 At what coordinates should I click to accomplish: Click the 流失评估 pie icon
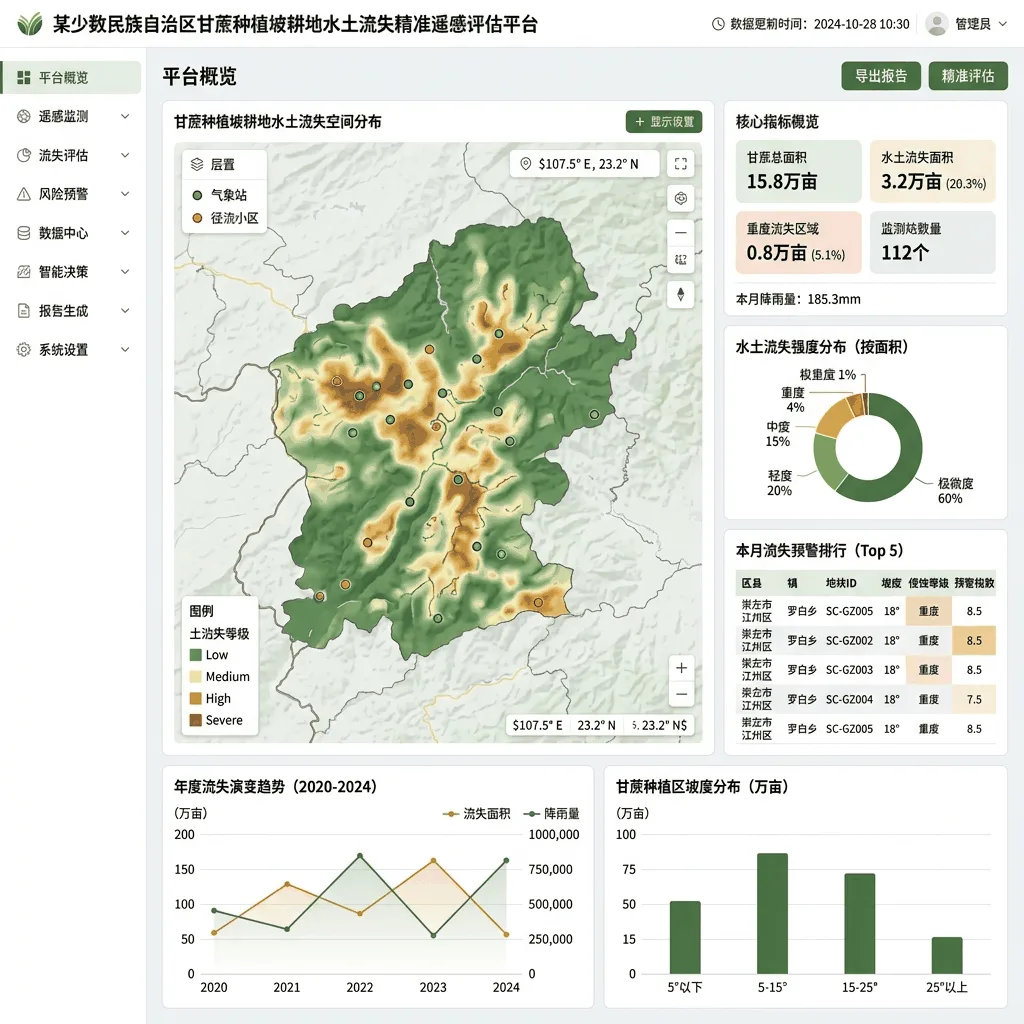tap(24, 155)
